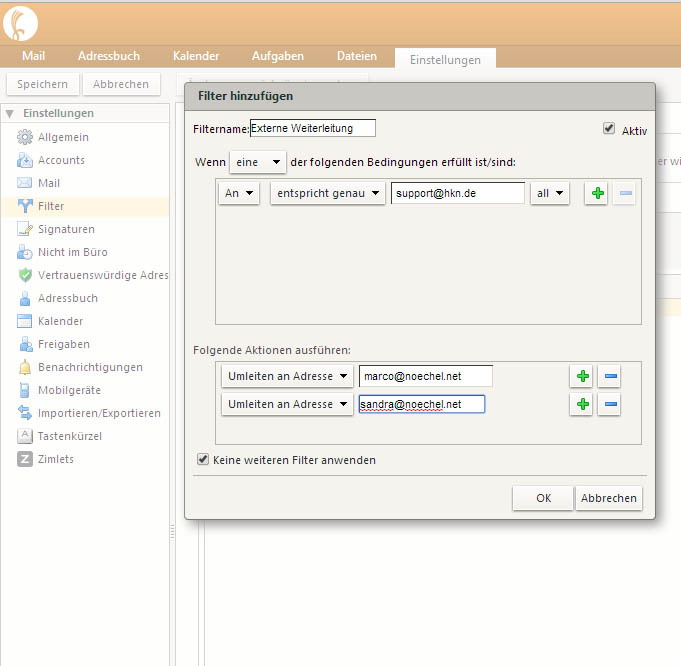Click the Abbrechen toolbar button
The image size is (681, 666).
[x=121, y=84]
